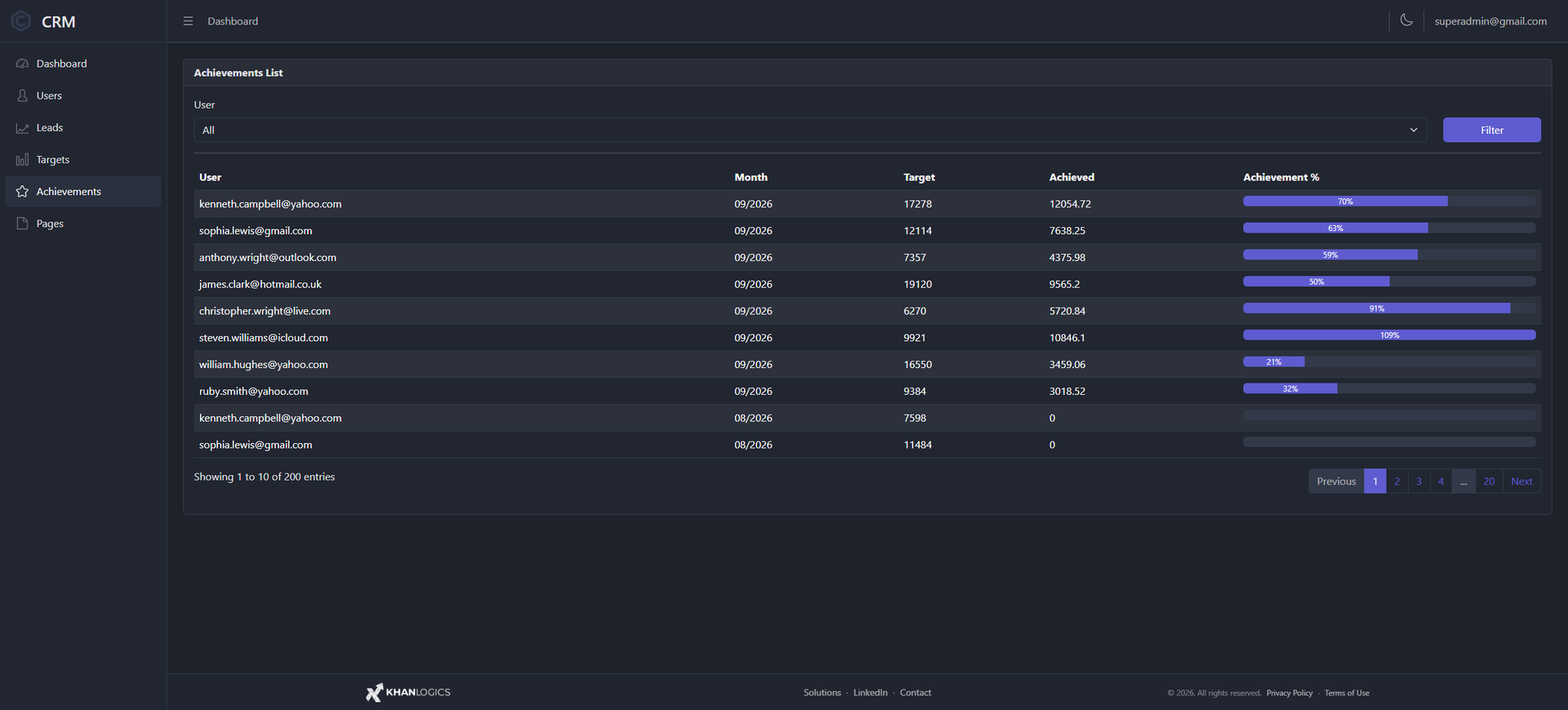The image size is (1568, 710).
Task: Go to page 4 of results
Action: 1441,481
